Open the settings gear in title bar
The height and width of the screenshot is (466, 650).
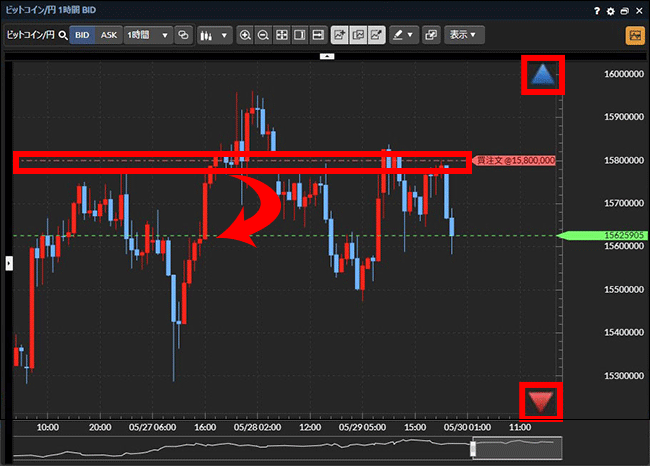pos(612,11)
